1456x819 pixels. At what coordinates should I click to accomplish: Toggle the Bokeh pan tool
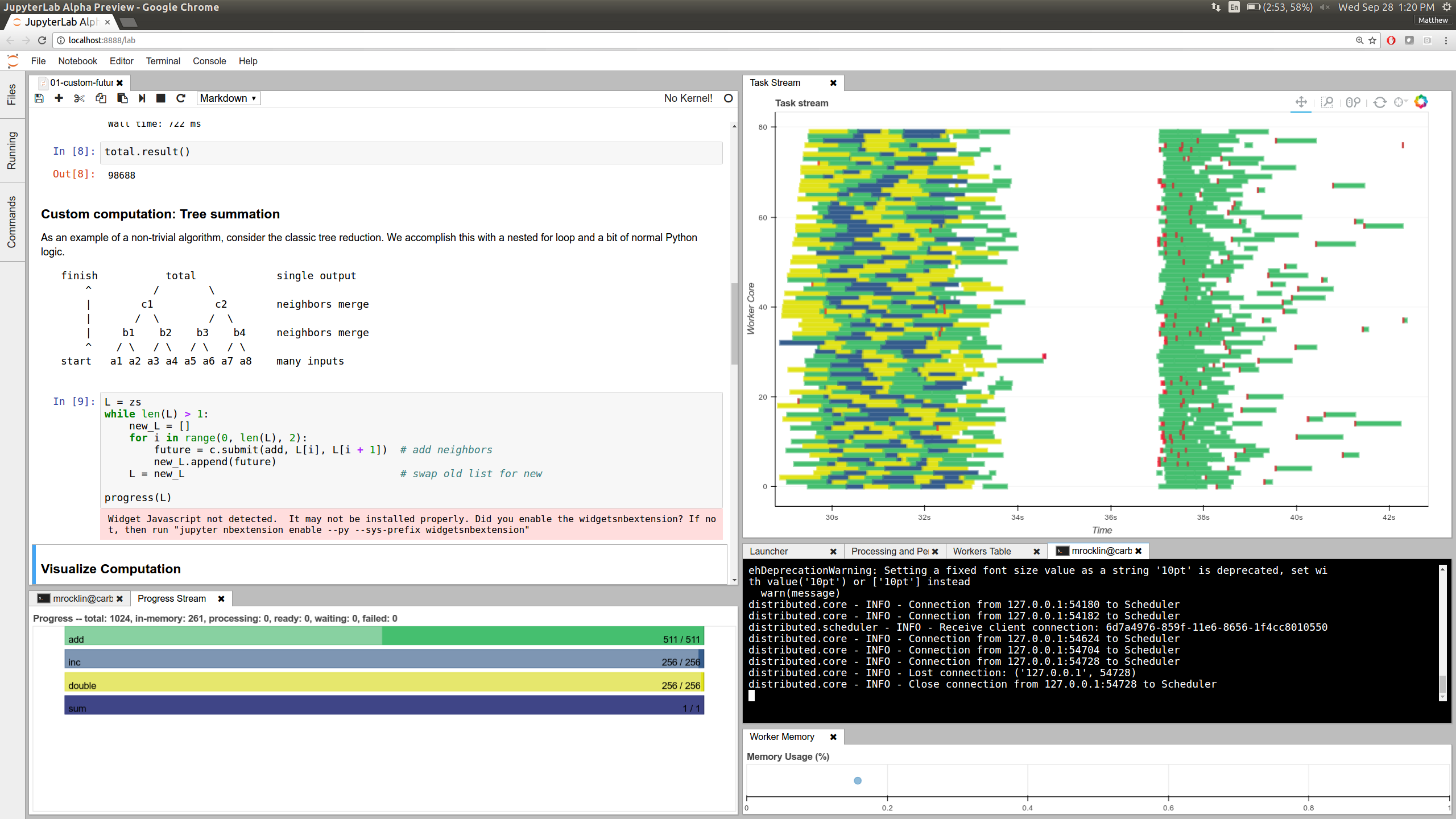1301,102
